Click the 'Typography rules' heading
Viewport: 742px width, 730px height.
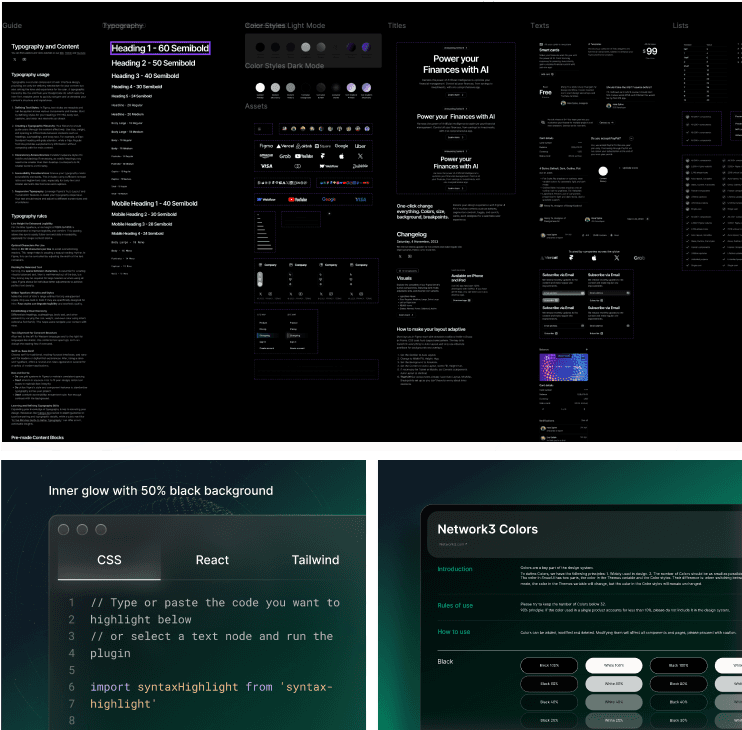pos(29,216)
